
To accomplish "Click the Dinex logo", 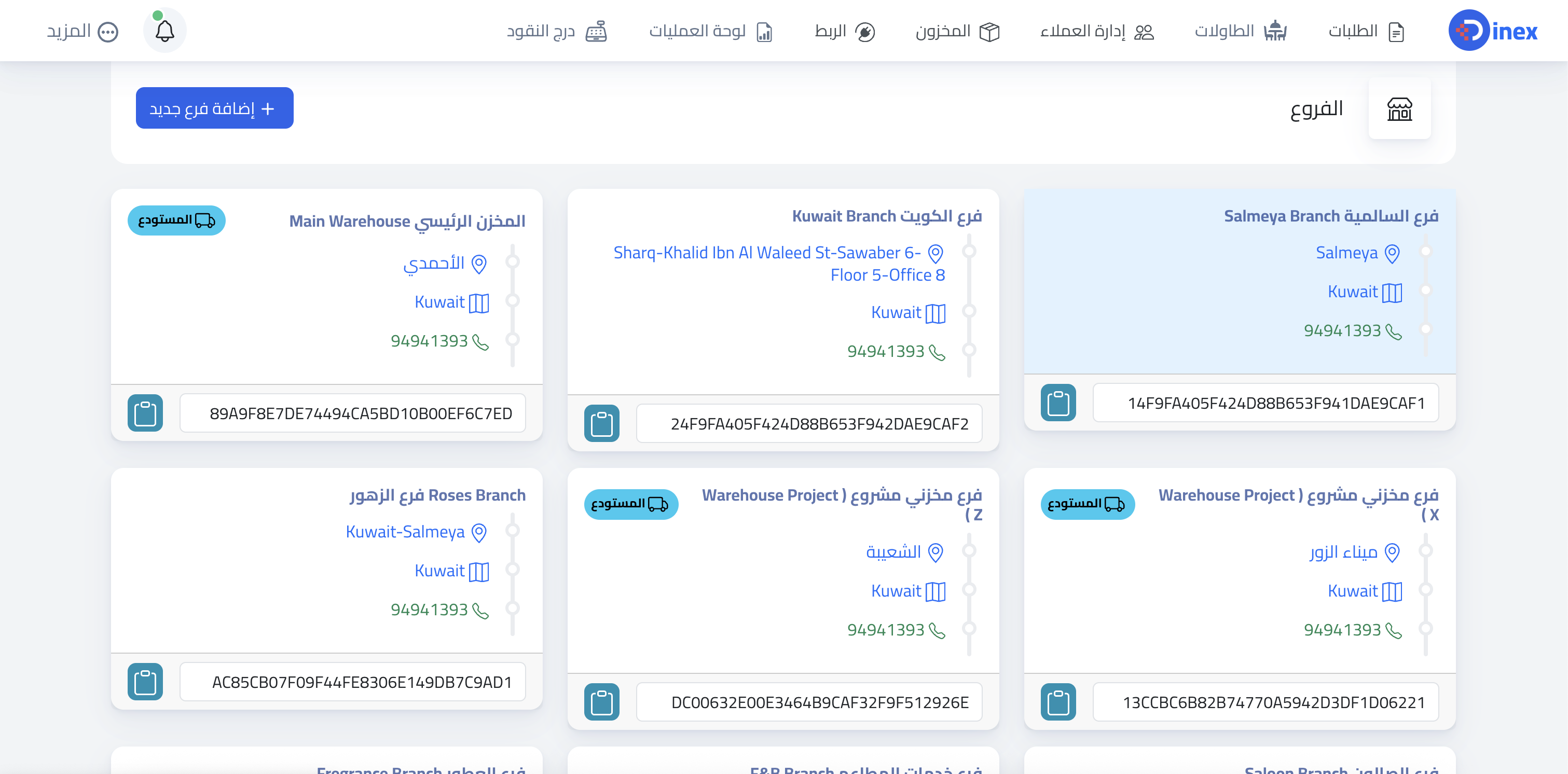I will 1493,31.
